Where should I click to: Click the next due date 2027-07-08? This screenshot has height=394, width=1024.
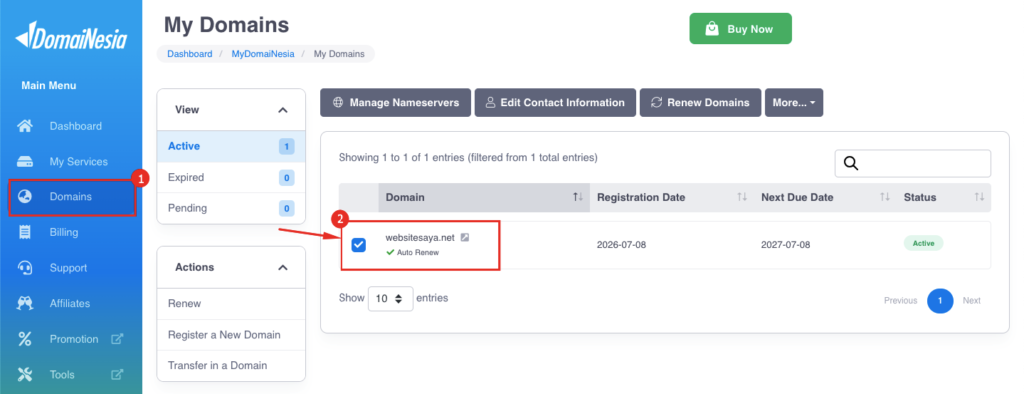pyautogui.click(x=786, y=245)
